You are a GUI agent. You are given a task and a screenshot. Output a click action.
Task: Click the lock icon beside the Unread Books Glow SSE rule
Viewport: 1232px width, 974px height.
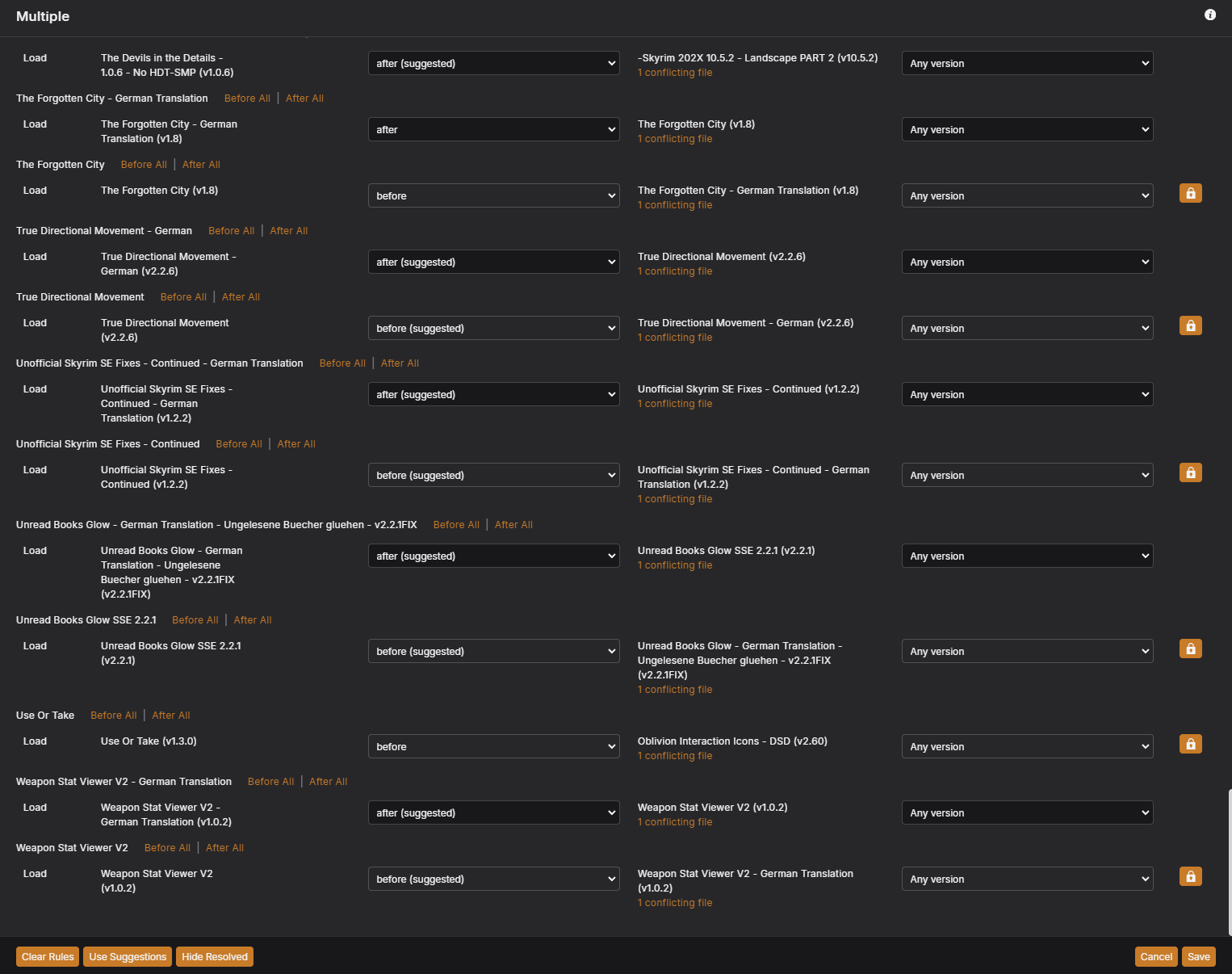[1190, 649]
